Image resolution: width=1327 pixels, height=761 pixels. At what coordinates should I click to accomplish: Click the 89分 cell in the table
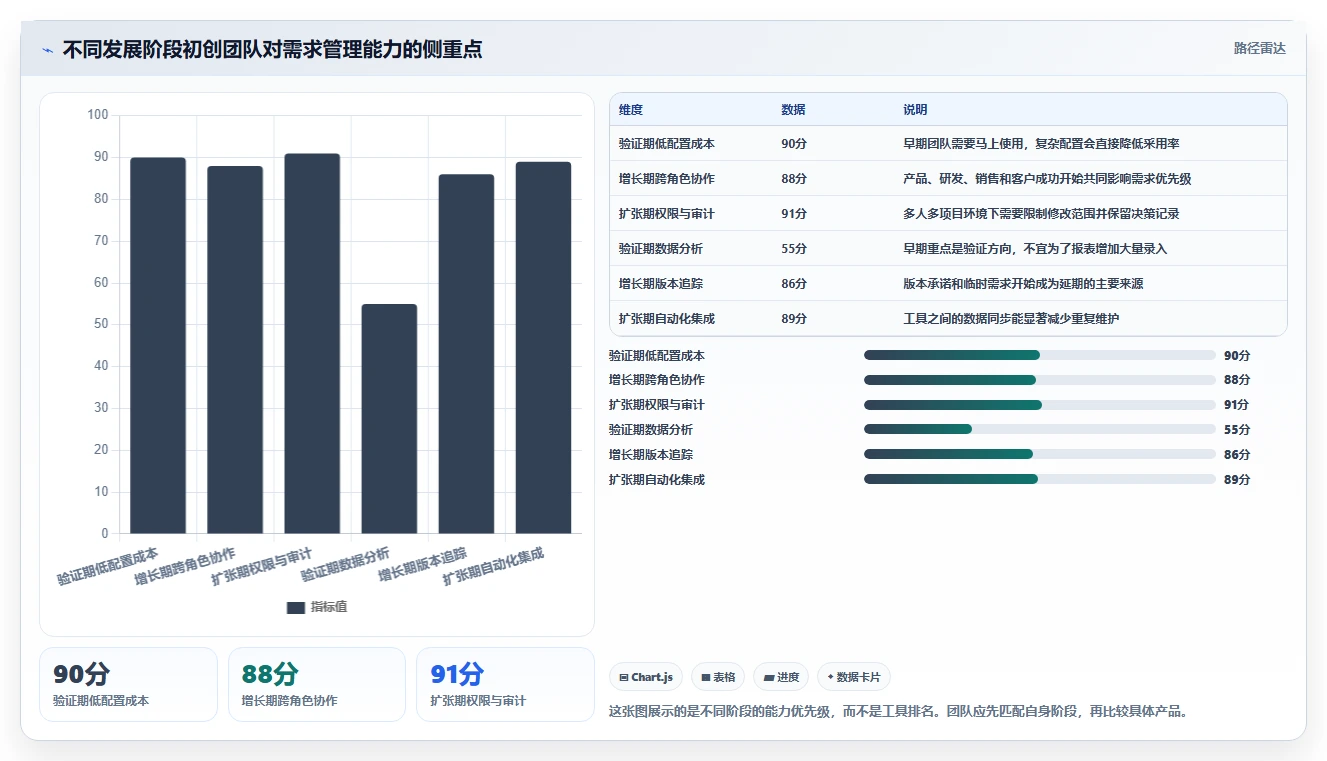pyautogui.click(x=794, y=319)
